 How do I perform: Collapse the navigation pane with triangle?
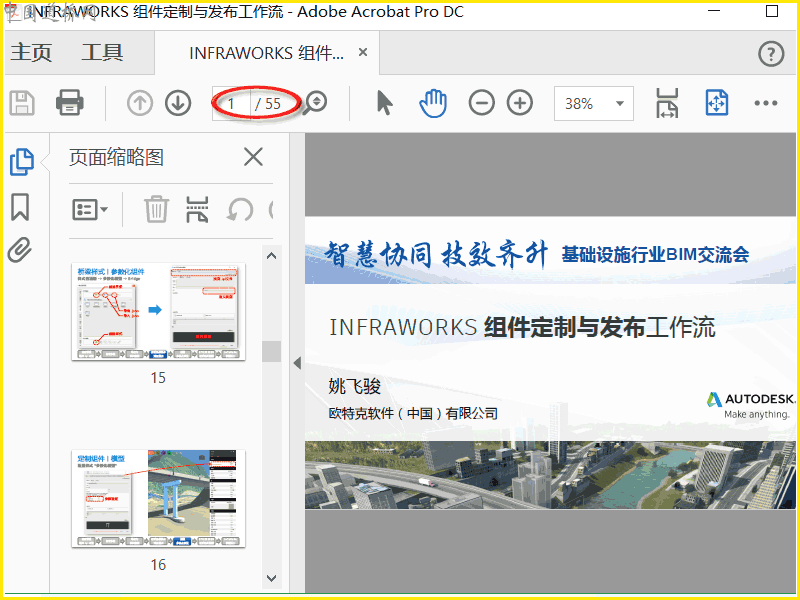pos(297,363)
